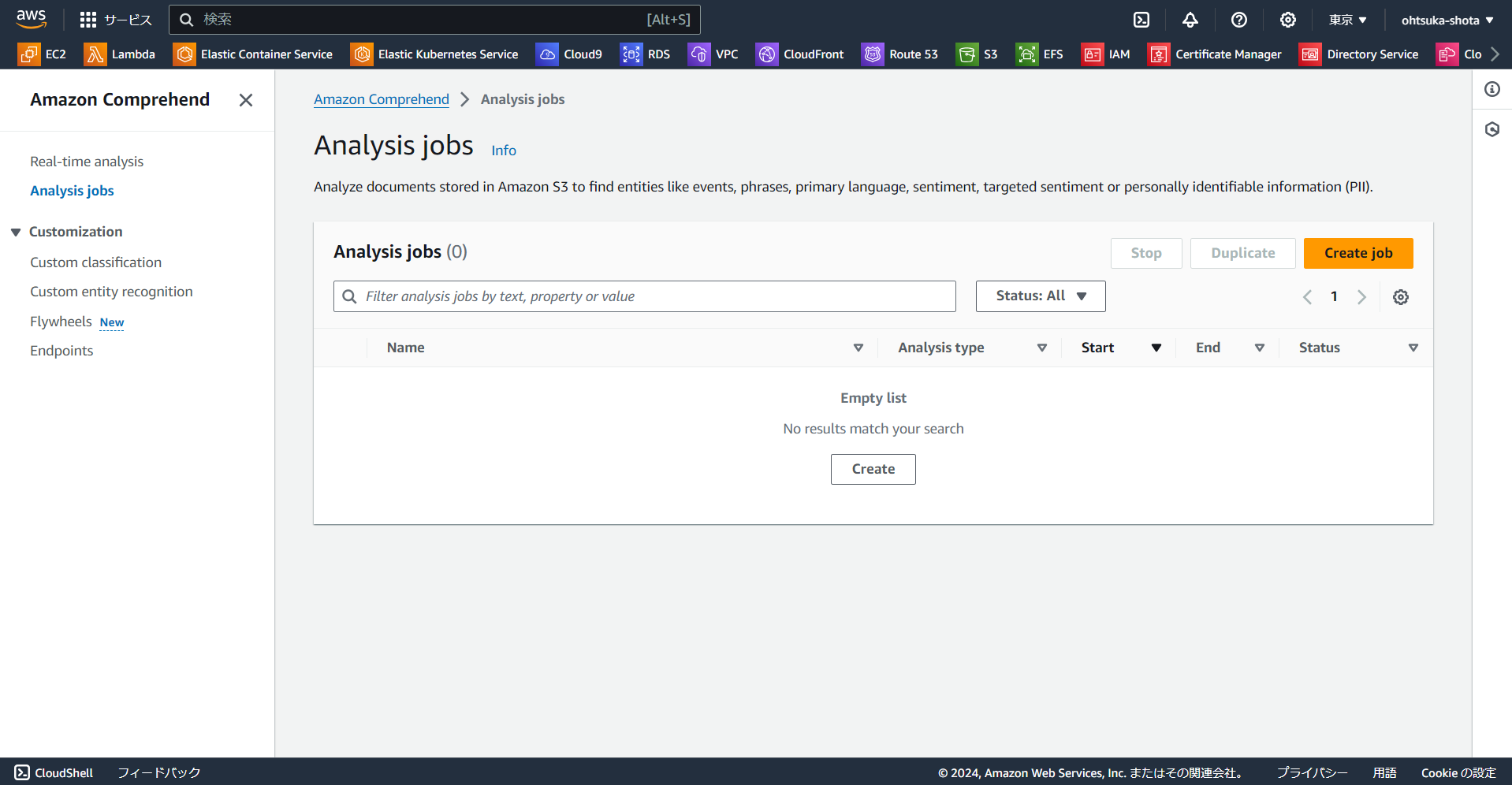Open the help question mark menu
Screen dimensions: 1512x785
[1239, 20]
